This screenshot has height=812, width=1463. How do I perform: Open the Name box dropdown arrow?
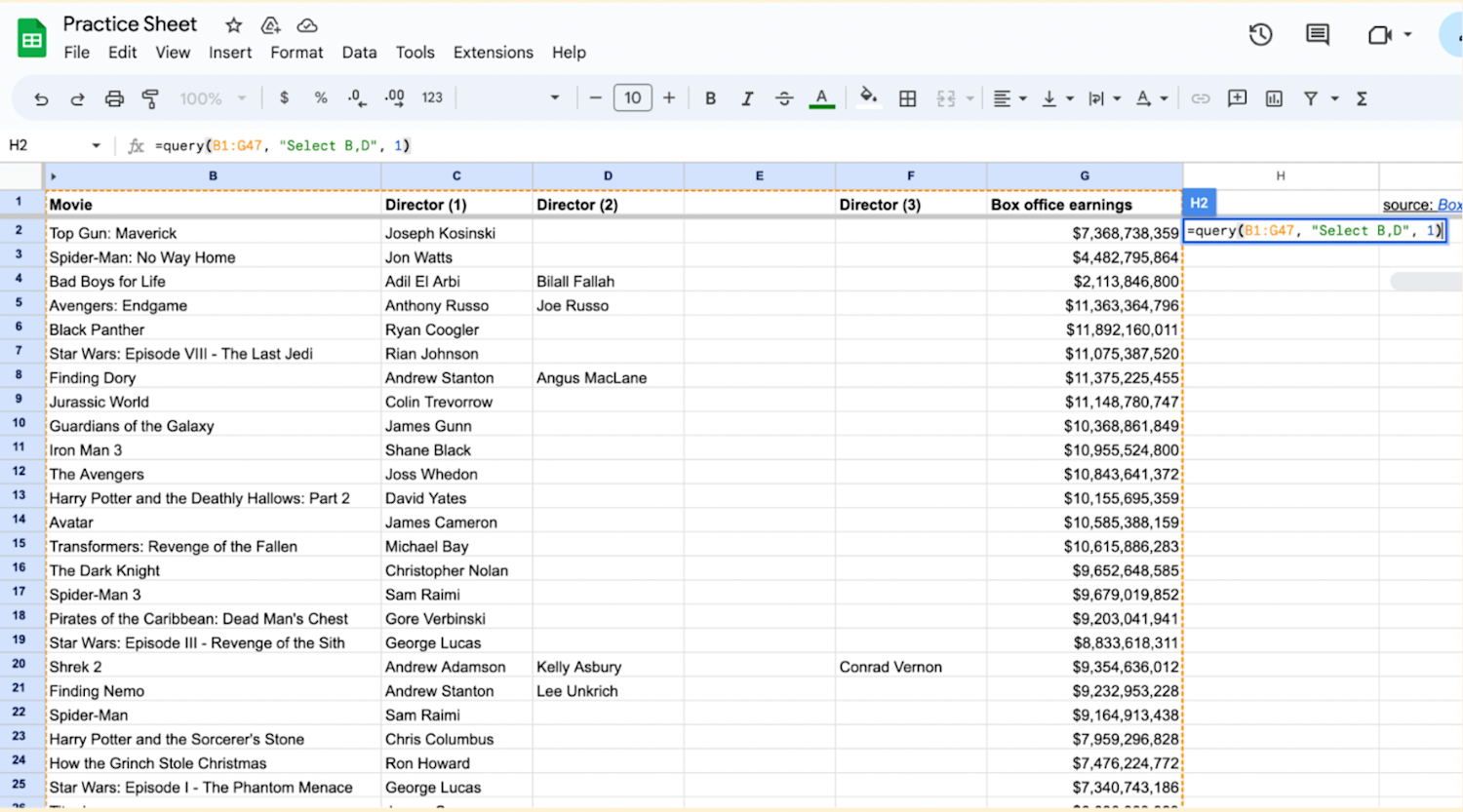coord(96,146)
